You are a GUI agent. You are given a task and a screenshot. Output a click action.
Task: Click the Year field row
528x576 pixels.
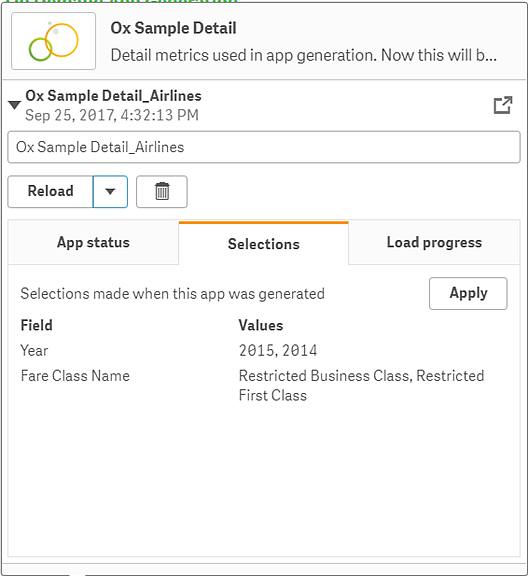(x=34, y=350)
